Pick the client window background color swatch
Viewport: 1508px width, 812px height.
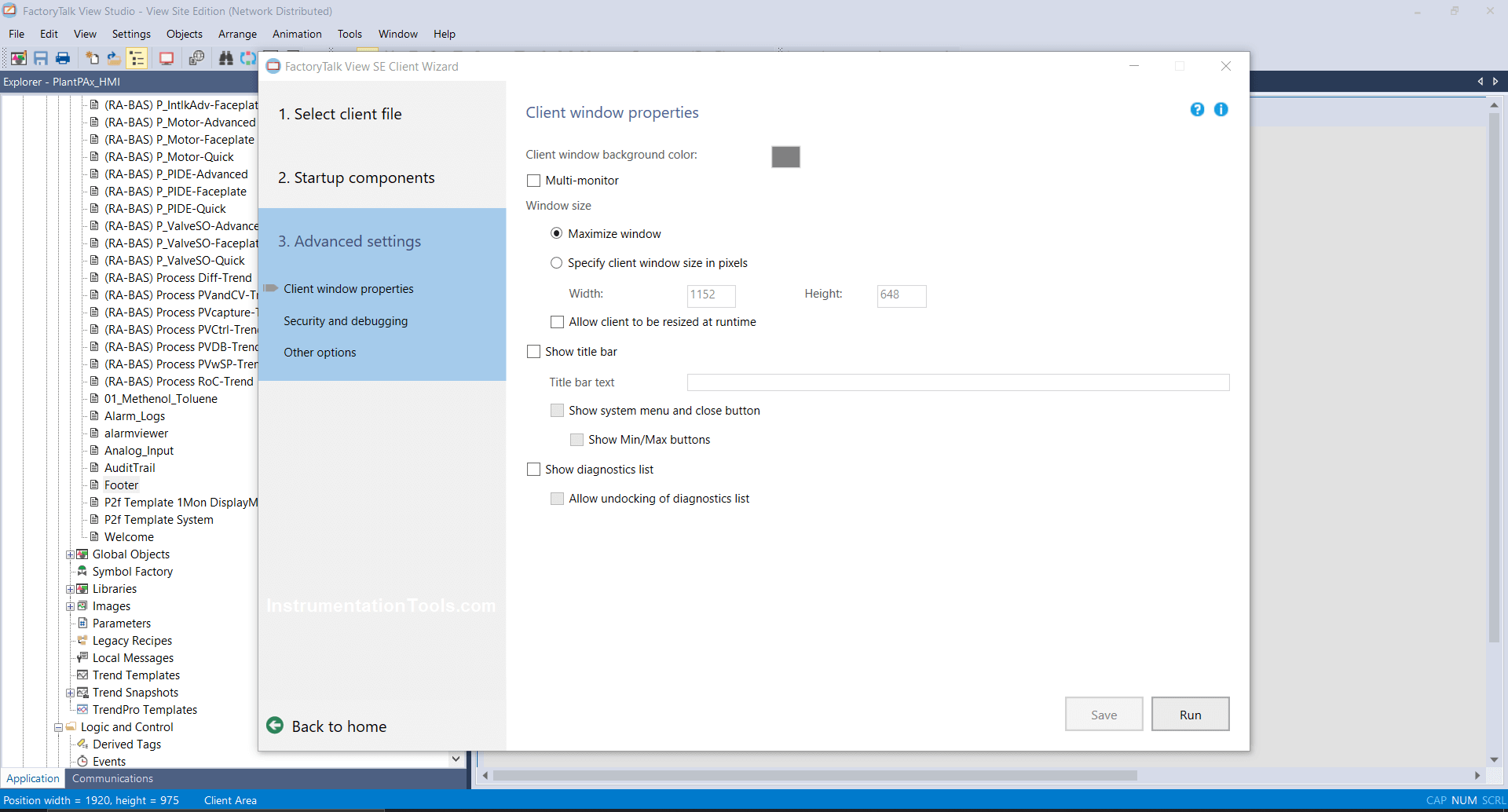[785, 157]
